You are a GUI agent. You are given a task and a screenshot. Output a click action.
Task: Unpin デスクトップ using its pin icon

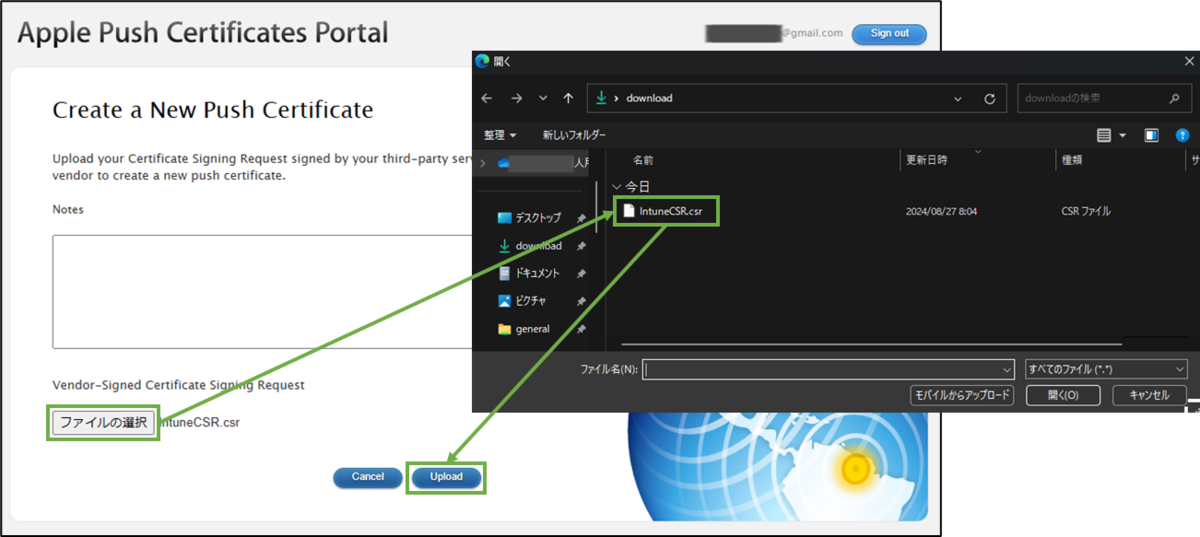coord(581,218)
